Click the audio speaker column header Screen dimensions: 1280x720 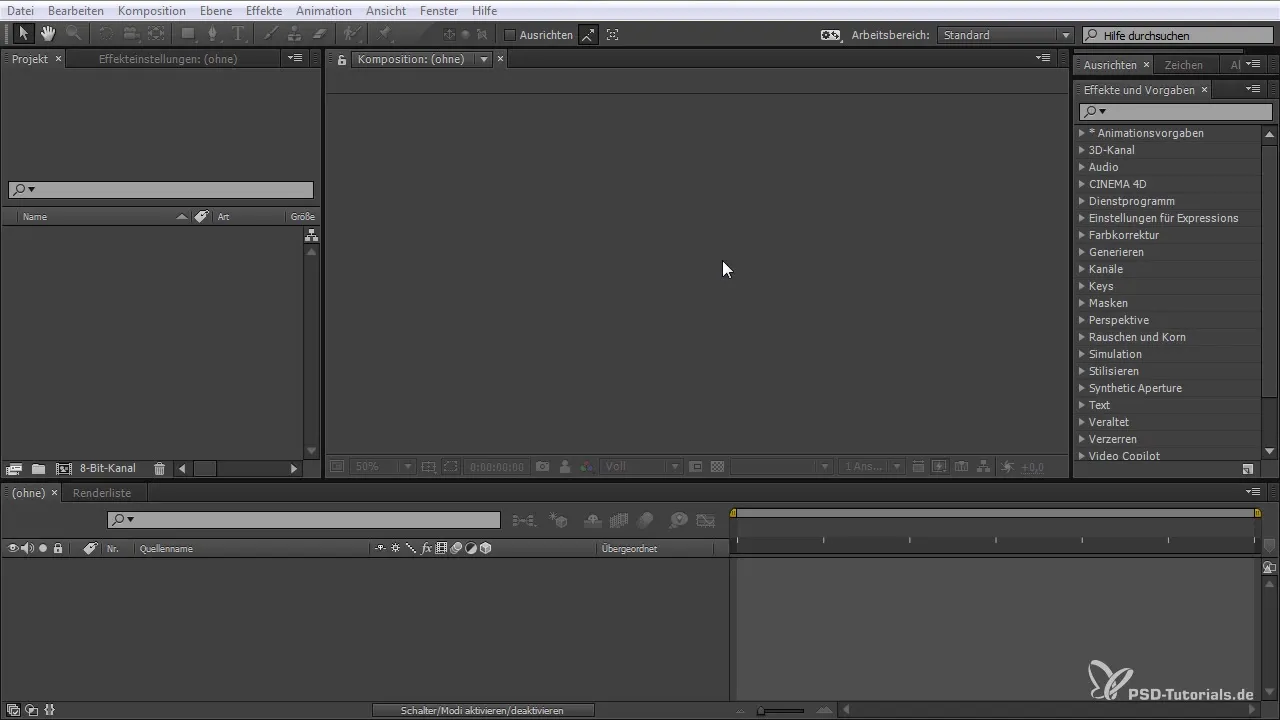27,548
